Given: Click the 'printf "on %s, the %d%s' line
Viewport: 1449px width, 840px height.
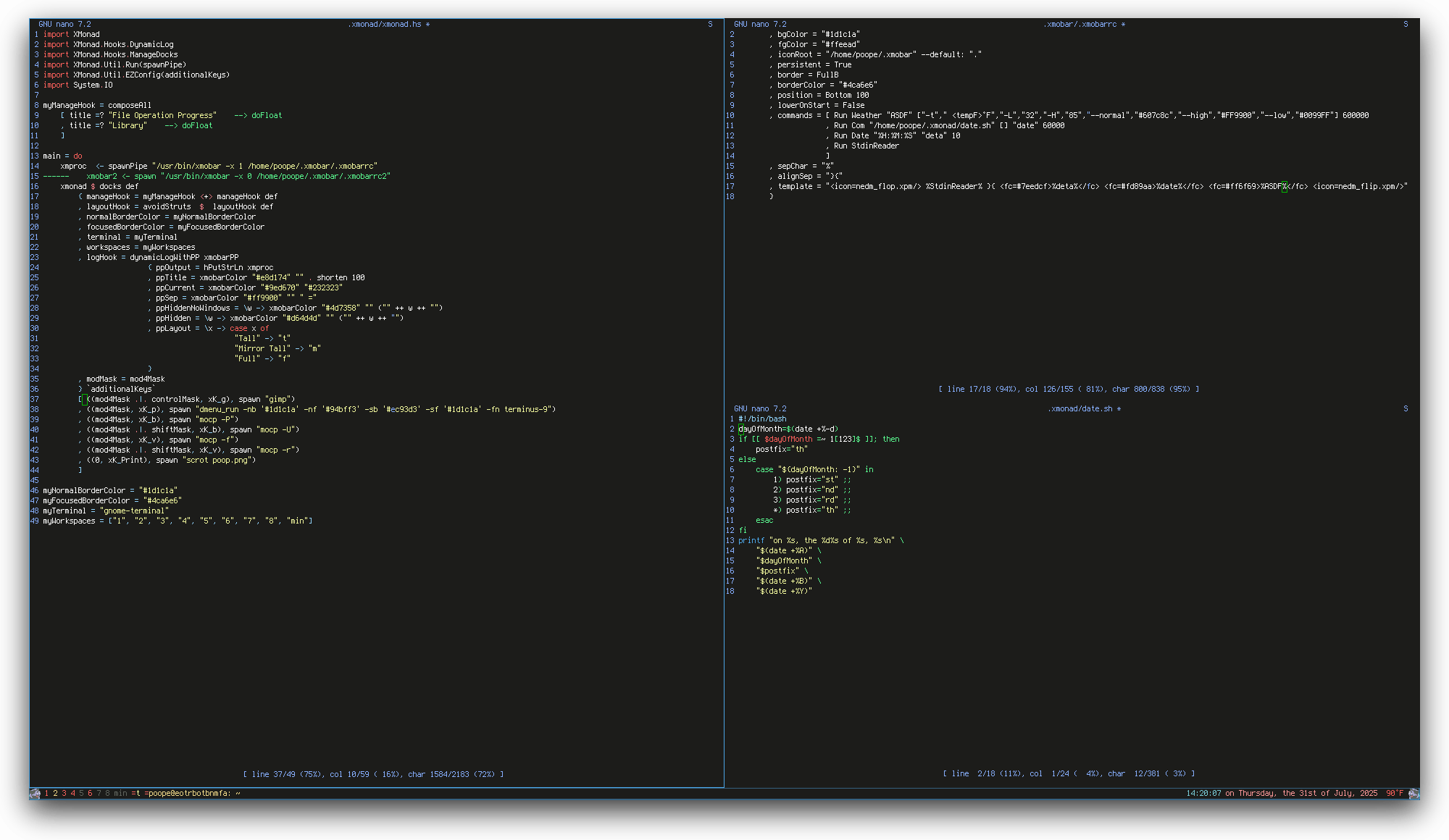Looking at the screenshot, I should (x=821, y=541).
